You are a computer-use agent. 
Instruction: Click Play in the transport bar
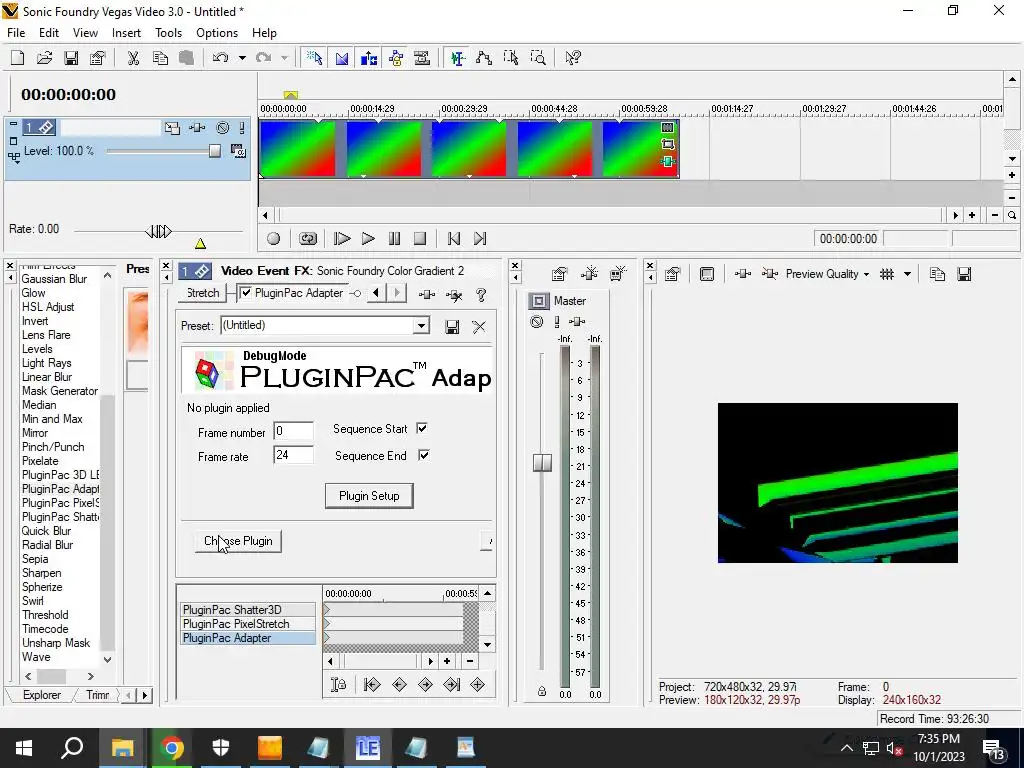pos(368,238)
